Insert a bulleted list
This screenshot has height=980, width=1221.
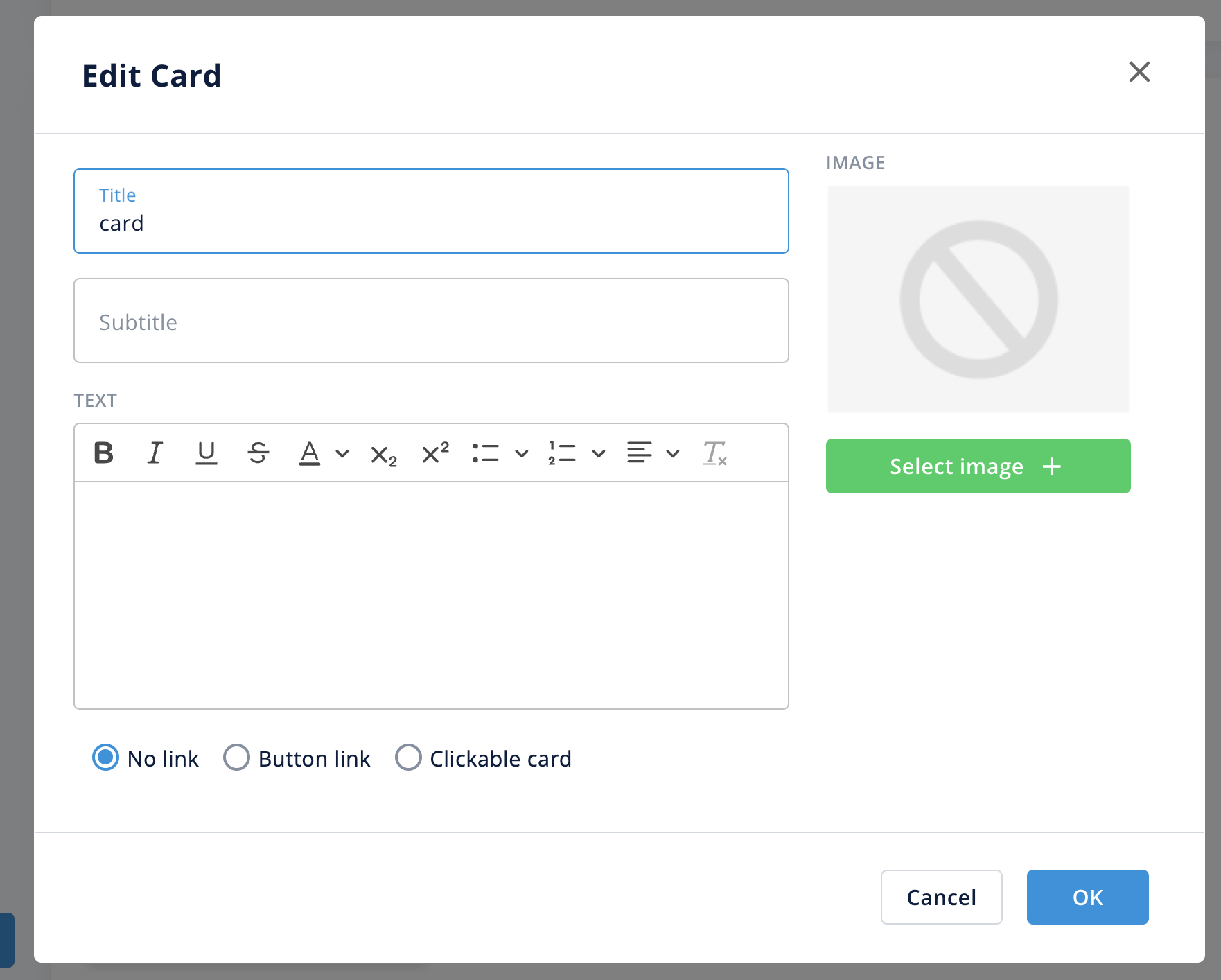click(485, 453)
